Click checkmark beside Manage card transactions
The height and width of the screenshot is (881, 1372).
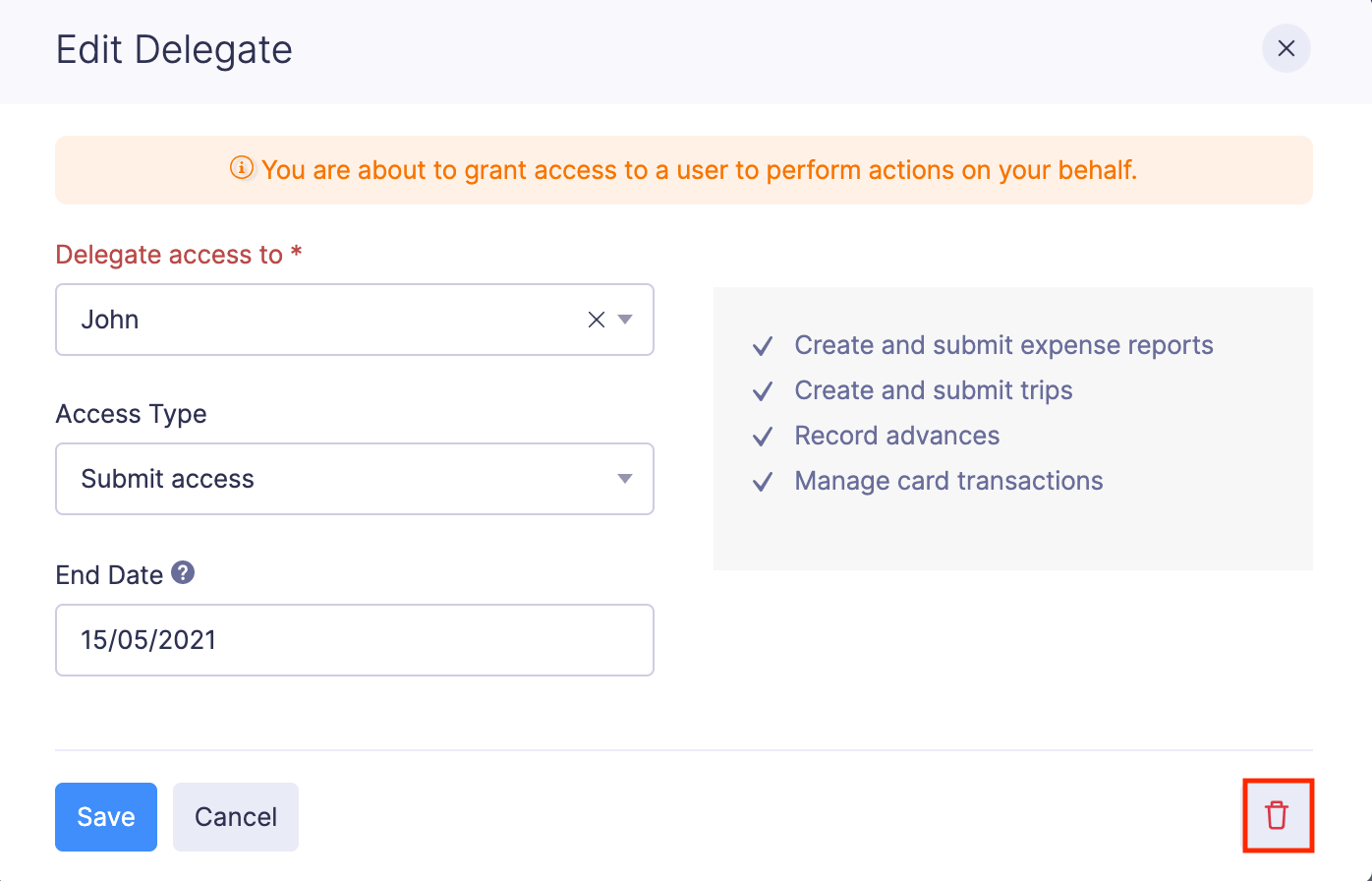pos(763,482)
